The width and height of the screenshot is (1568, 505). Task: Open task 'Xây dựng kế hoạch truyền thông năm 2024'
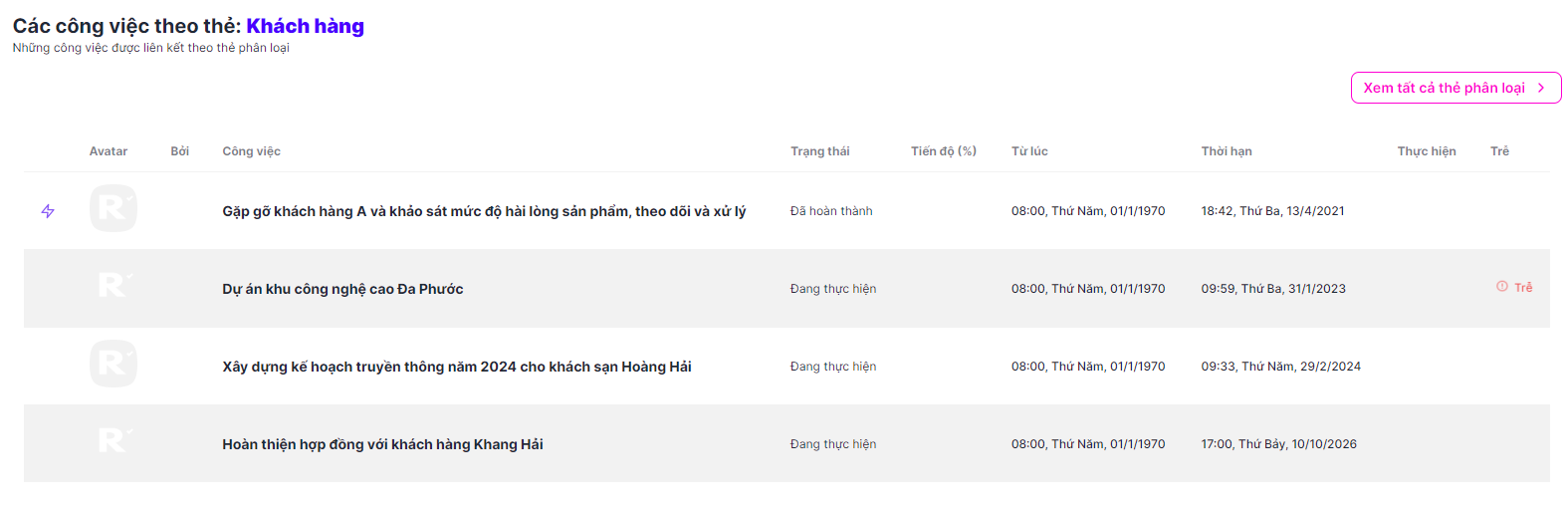click(x=457, y=367)
